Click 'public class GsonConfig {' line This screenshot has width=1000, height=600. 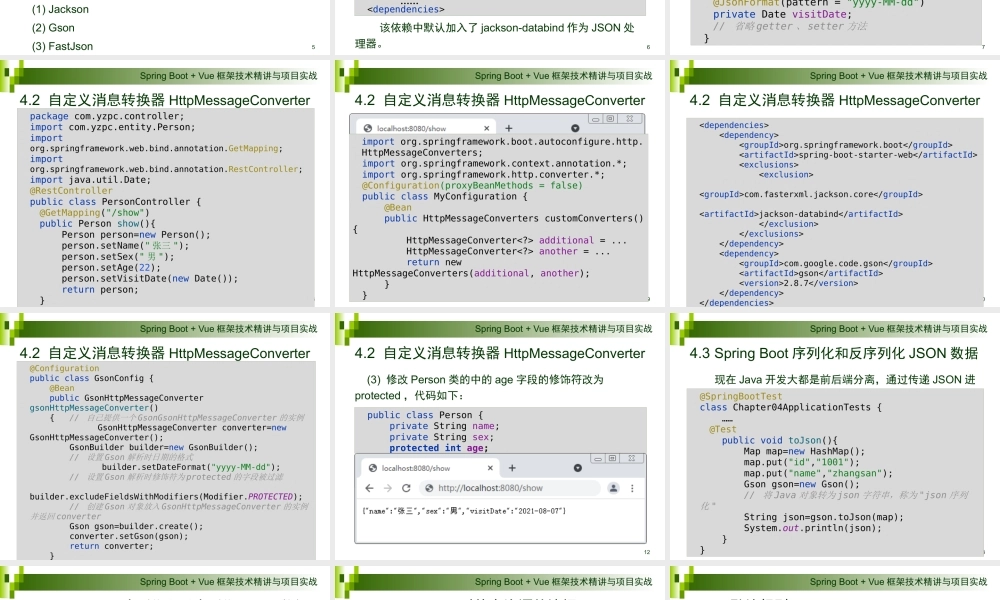[x=91, y=378]
